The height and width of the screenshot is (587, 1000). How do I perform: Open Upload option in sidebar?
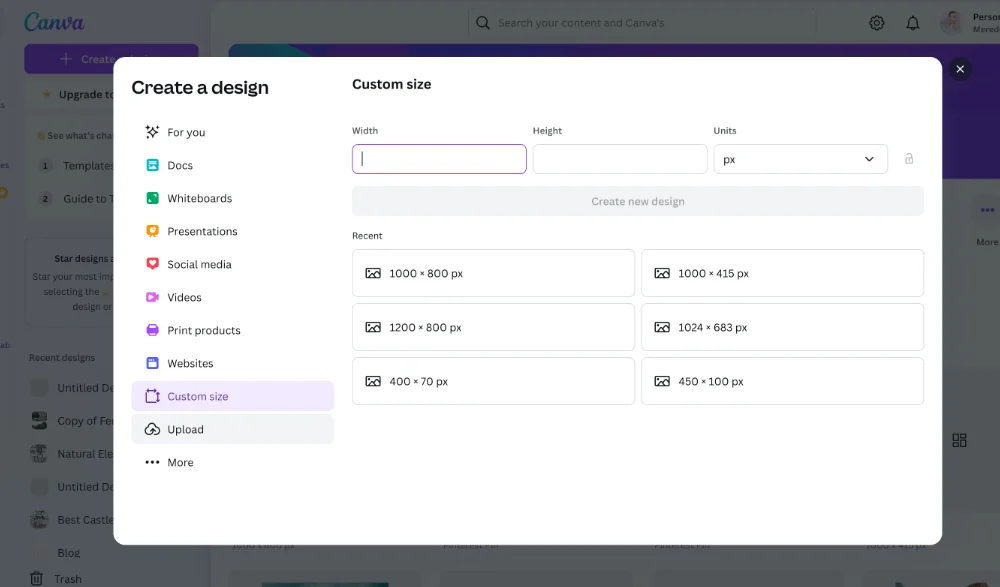(x=232, y=429)
